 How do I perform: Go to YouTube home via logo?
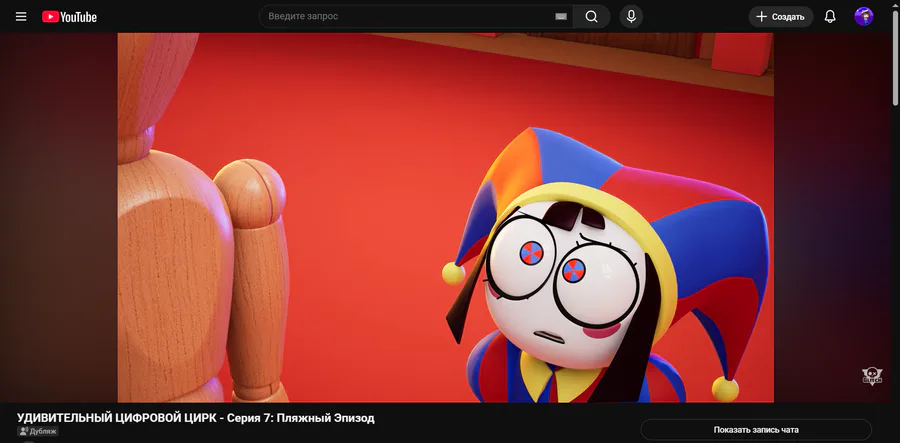click(69, 17)
